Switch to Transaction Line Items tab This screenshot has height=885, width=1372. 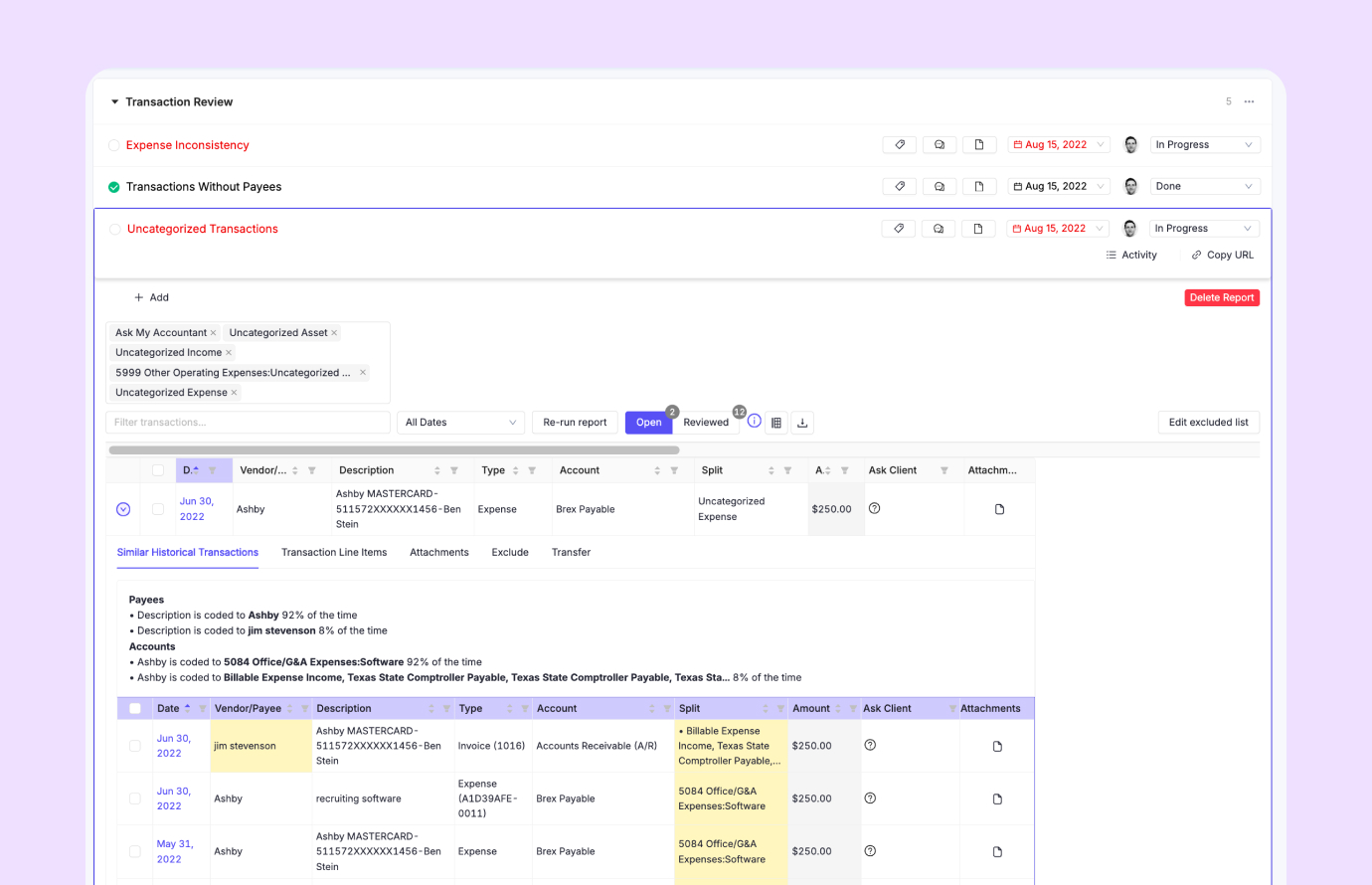(x=334, y=553)
